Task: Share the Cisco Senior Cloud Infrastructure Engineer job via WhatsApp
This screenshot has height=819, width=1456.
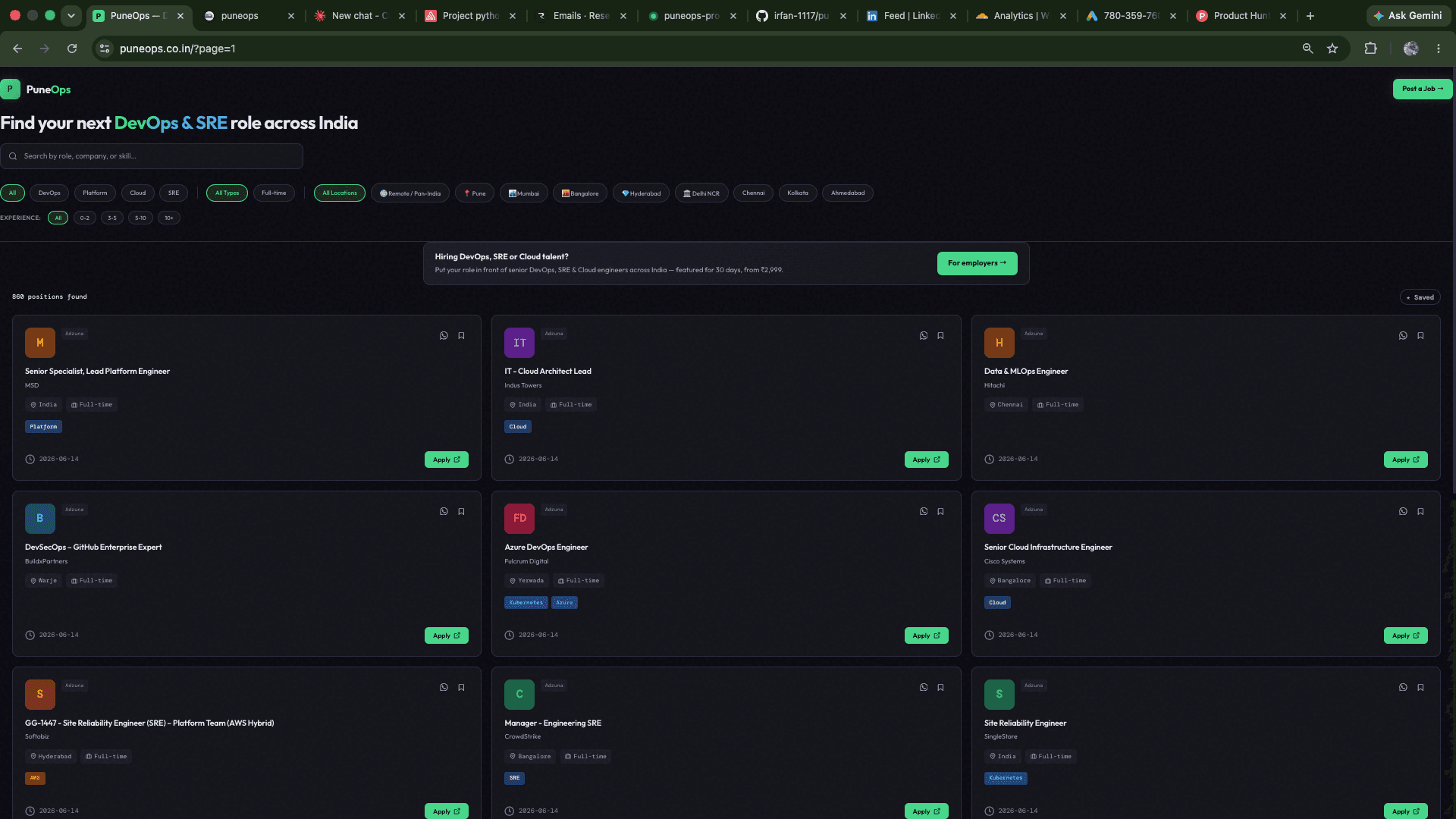Action: pyautogui.click(x=1403, y=512)
